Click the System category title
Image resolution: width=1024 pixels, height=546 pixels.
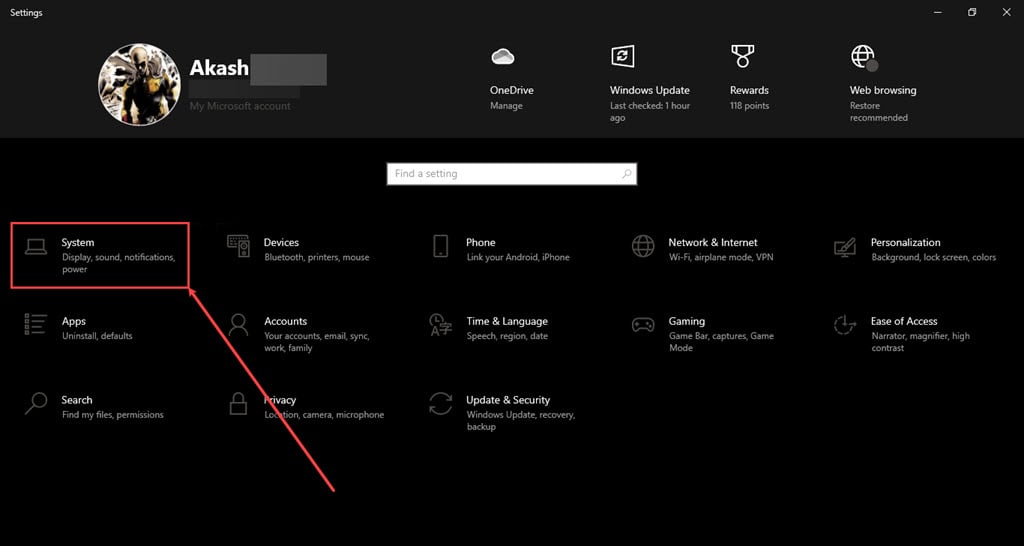(78, 242)
